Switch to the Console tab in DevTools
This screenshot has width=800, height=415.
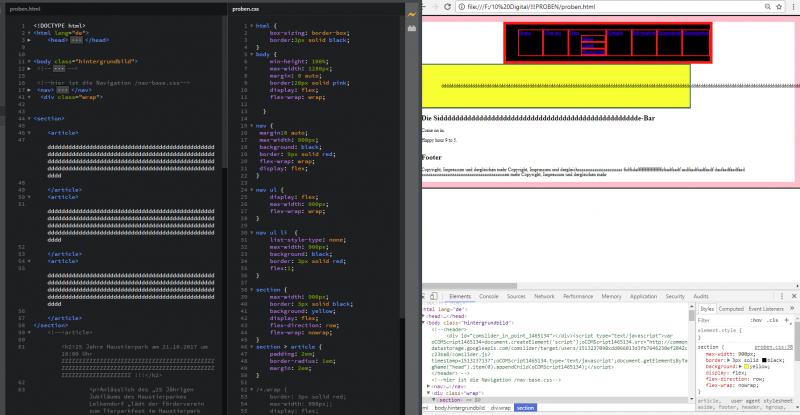pos(489,297)
